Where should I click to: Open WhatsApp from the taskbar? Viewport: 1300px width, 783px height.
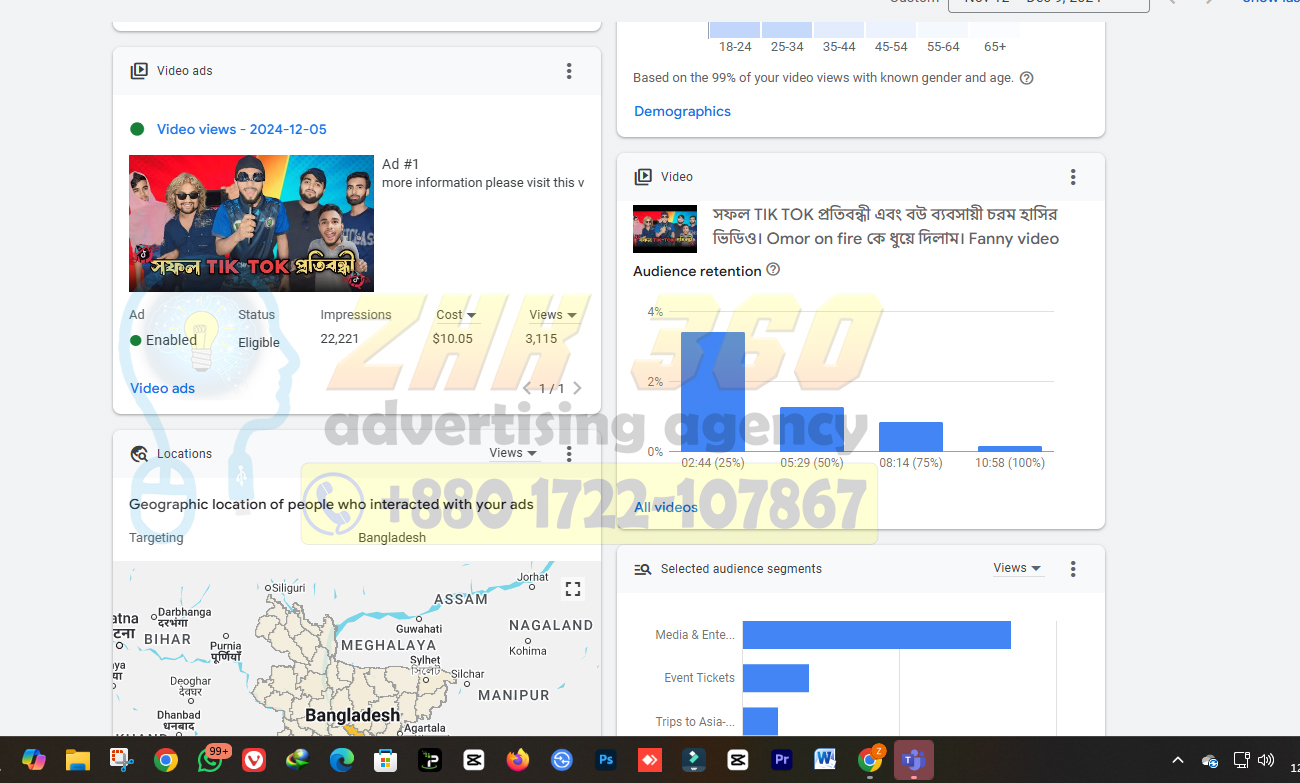pyautogui.click(x=210, y=760)
